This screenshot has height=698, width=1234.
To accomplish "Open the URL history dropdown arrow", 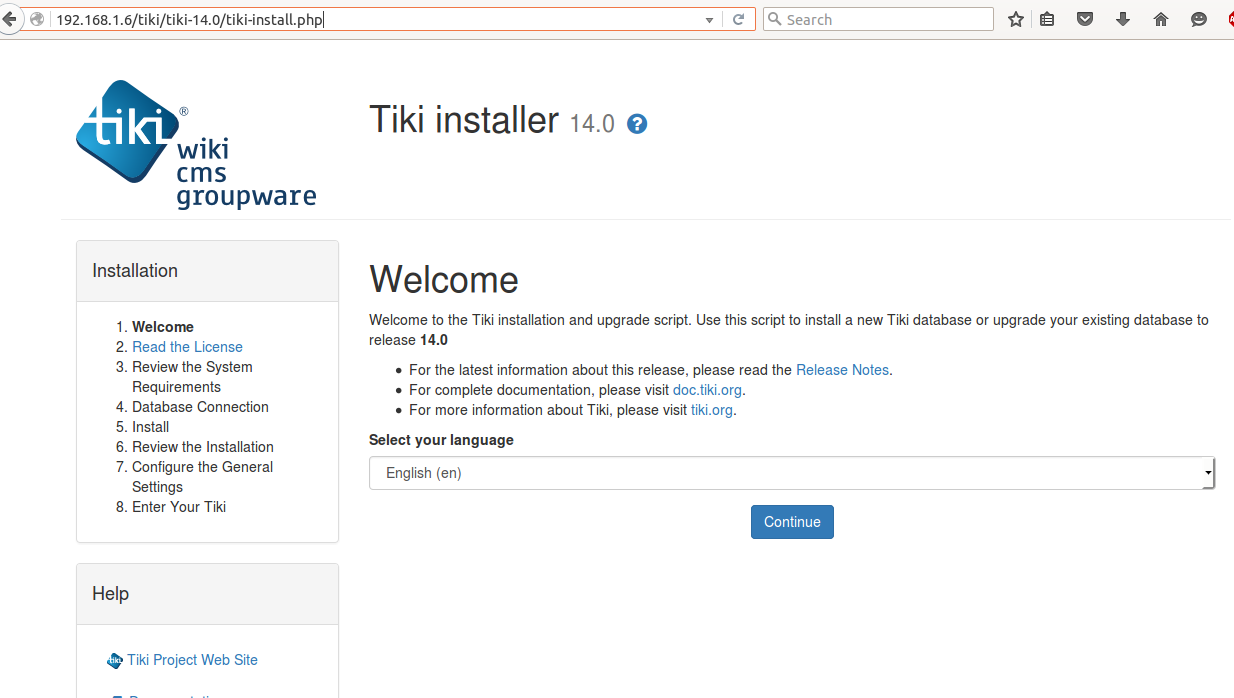I will point(709,20).
